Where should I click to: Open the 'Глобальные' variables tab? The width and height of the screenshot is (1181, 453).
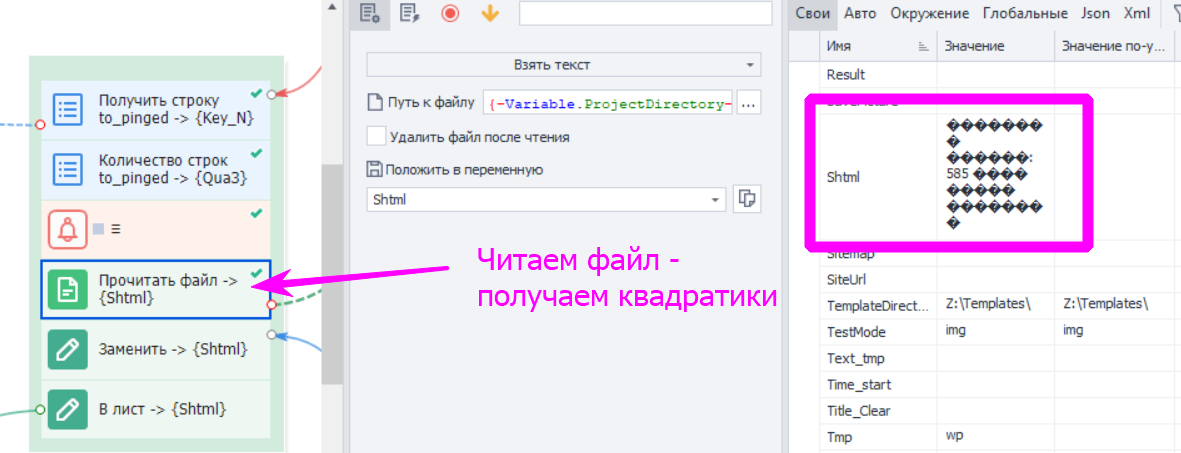[x=1025, y=14]
